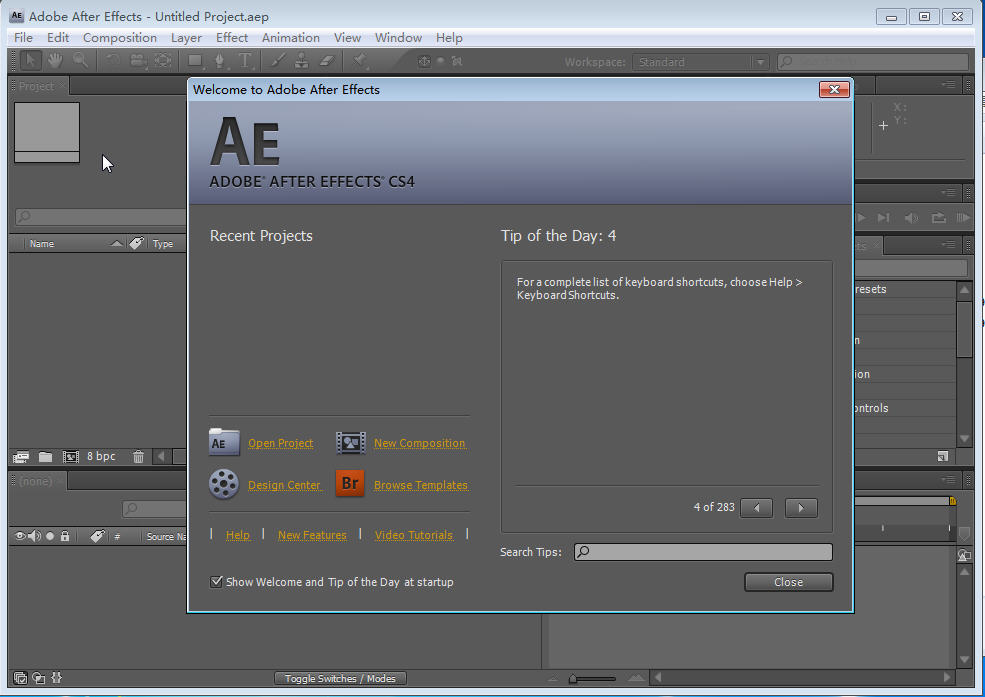Image resolution: width=985 pixels, height=697 pixels.
Task: Toggle the Audio speaker column in timeline
Action: click(x=35, y=536)
